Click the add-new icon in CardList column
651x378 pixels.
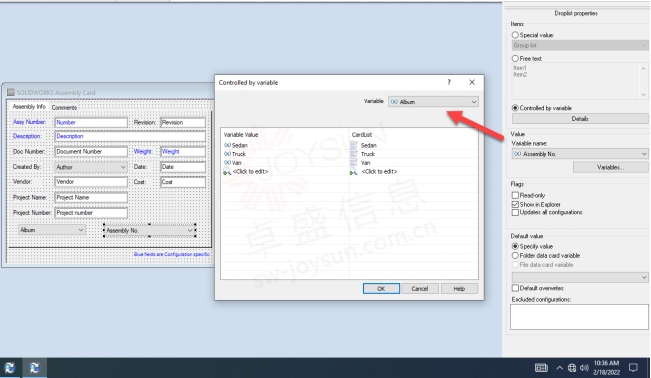click(353, 172)
